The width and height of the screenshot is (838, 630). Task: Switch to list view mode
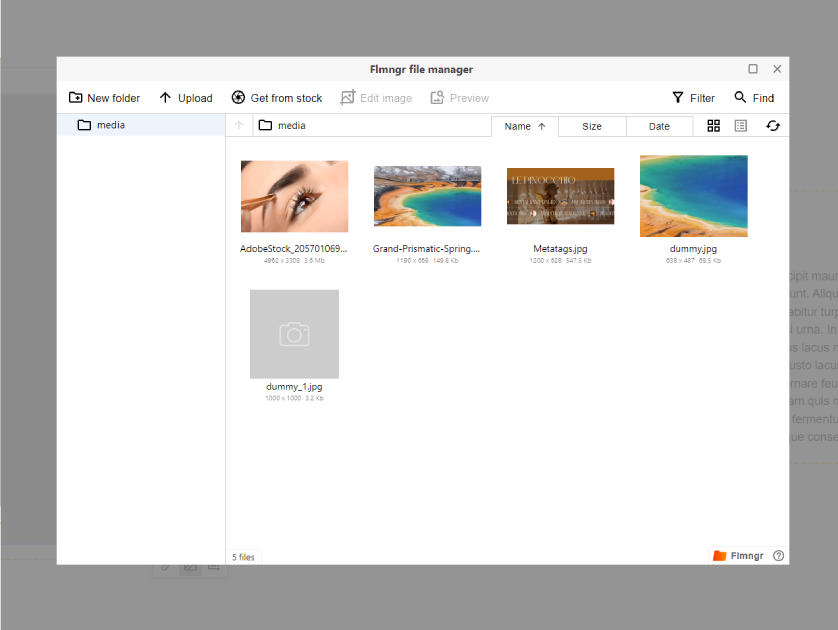(x=741, y=126)
